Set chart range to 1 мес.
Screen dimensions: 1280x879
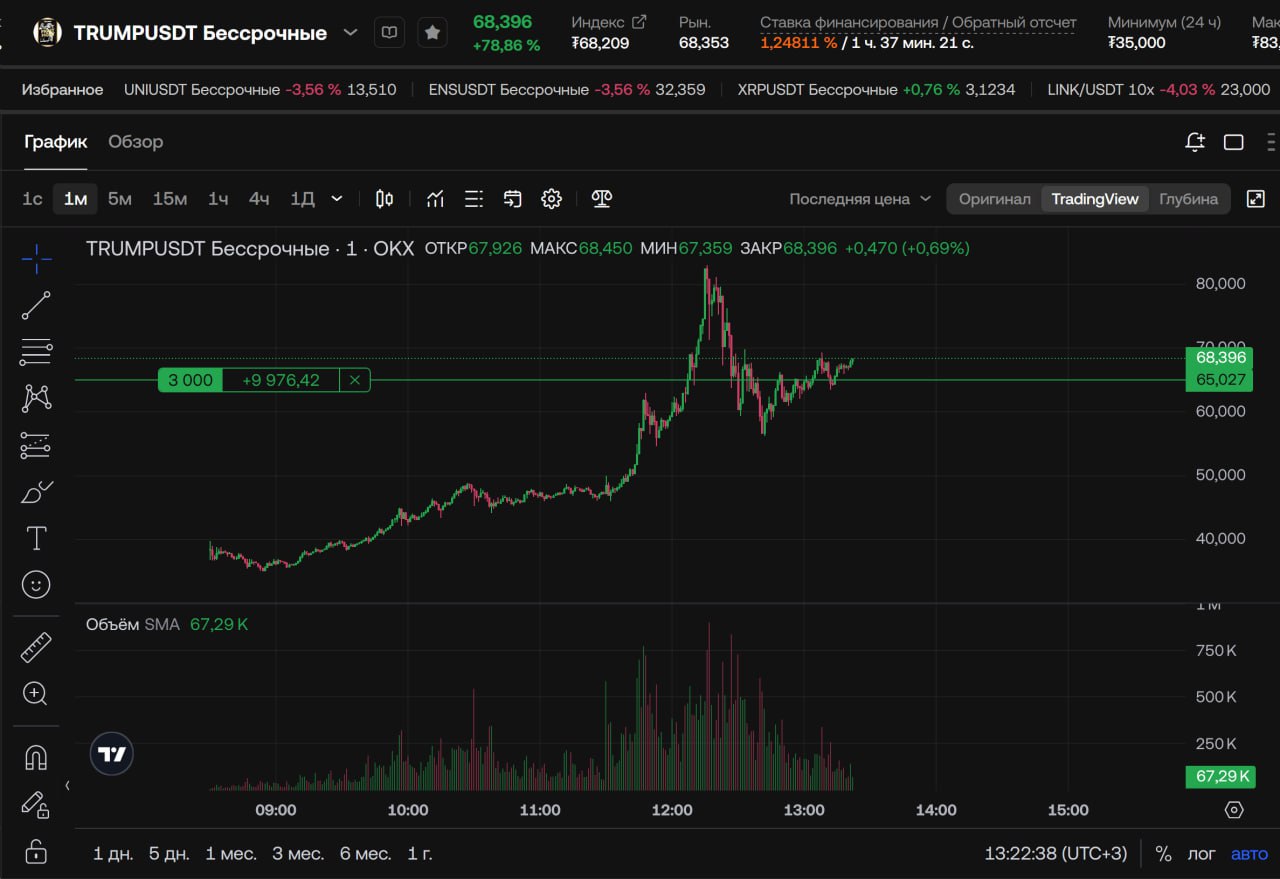231,854
